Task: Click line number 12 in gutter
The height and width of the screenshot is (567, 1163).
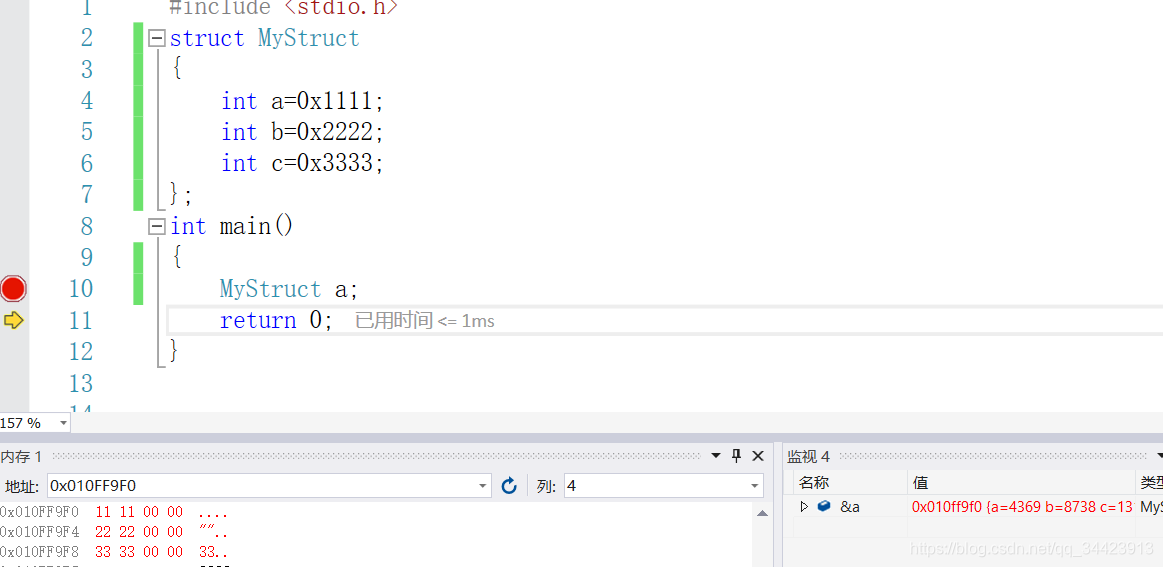Action: (81, 351)
